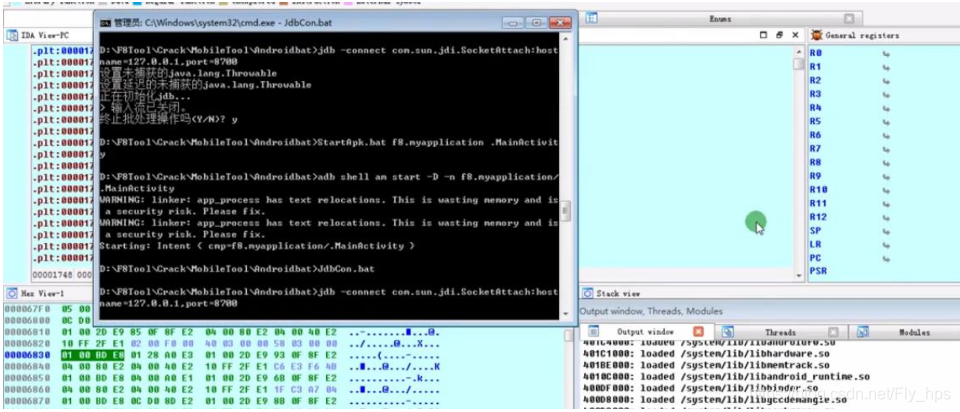The height and width of the screenshot is (412, 960).
Task: Click the General registers panel title
Action: click(863, 36)
